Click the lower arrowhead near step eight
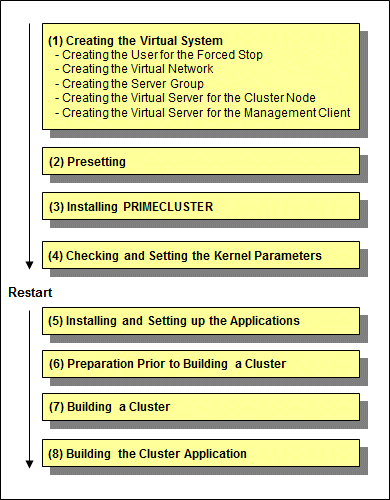 pyautogui.click(x=30, y=464)
